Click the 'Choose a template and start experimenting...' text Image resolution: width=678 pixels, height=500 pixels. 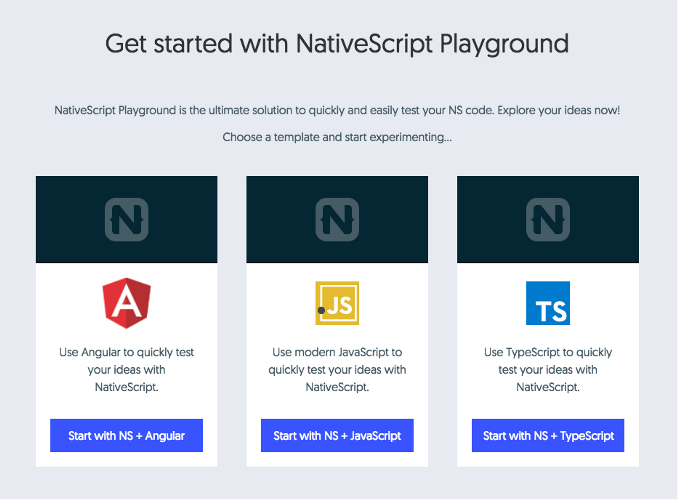(x=337, y=137)
